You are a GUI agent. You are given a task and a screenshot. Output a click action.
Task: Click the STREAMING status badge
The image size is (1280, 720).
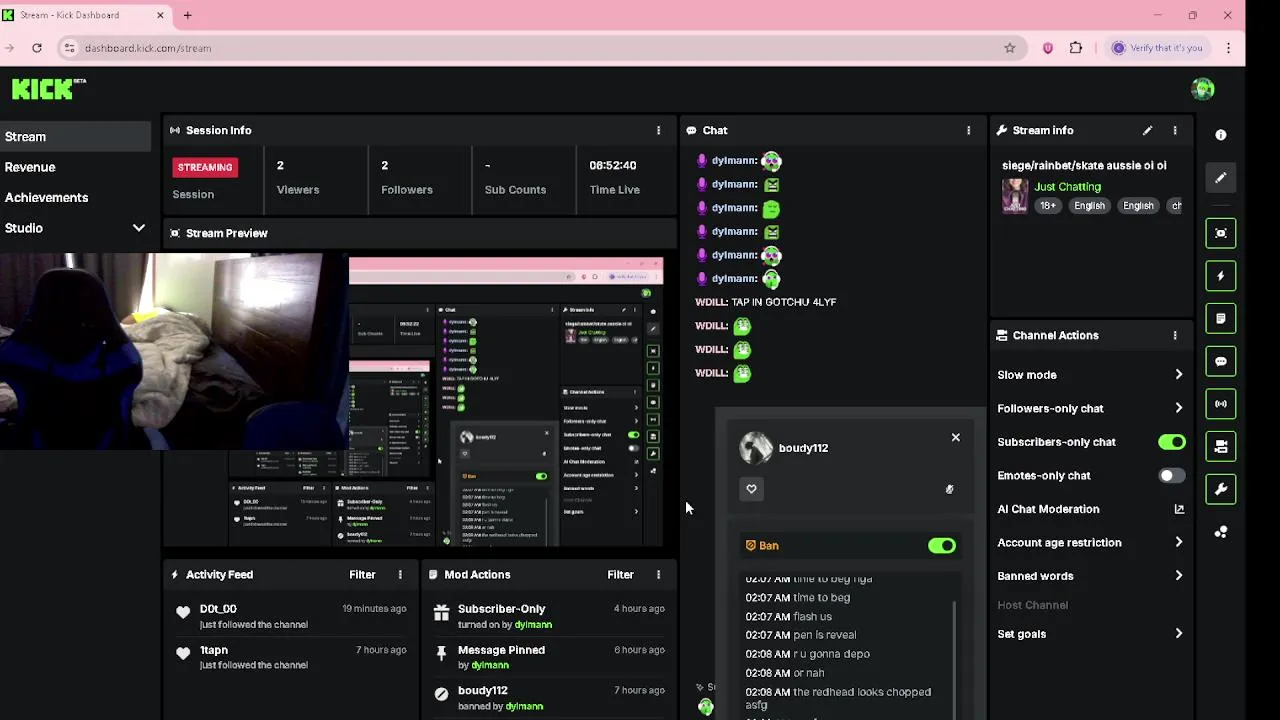[x=205, y=167]
